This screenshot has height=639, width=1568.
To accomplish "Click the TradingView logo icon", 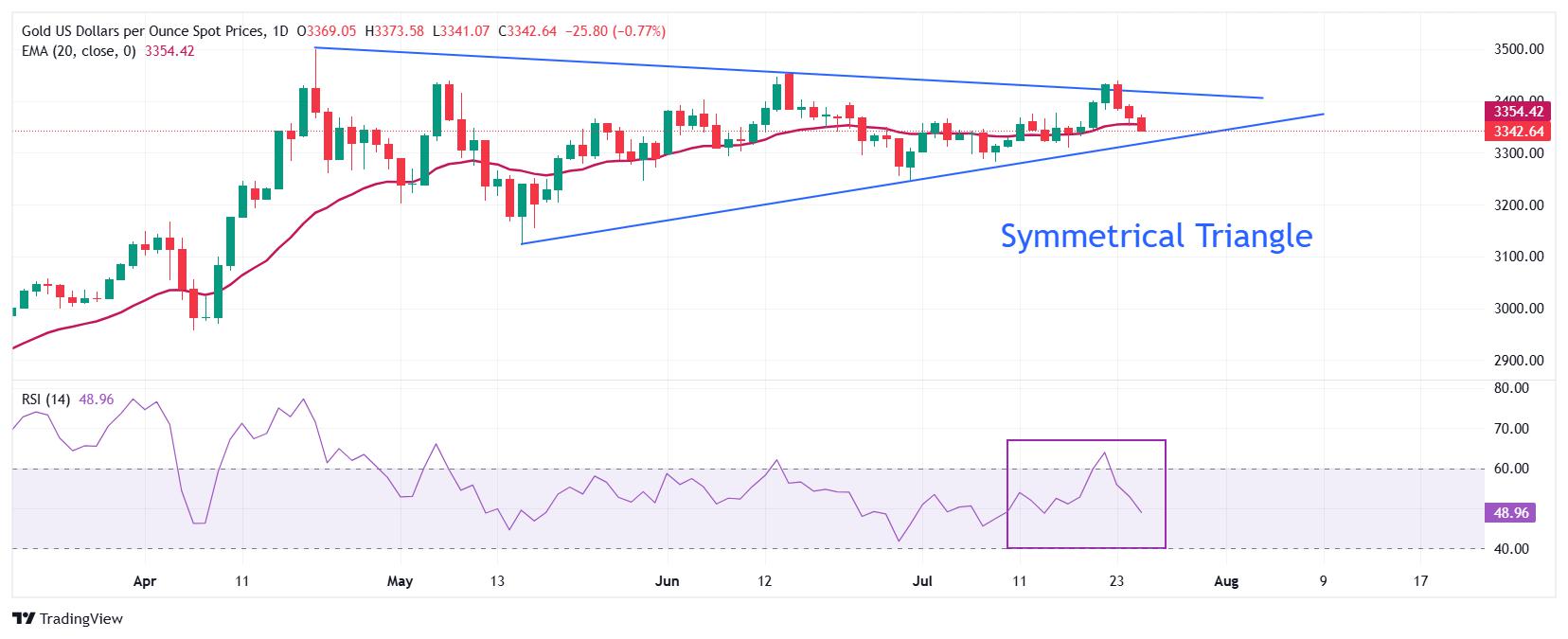I will tap(25, 618).
